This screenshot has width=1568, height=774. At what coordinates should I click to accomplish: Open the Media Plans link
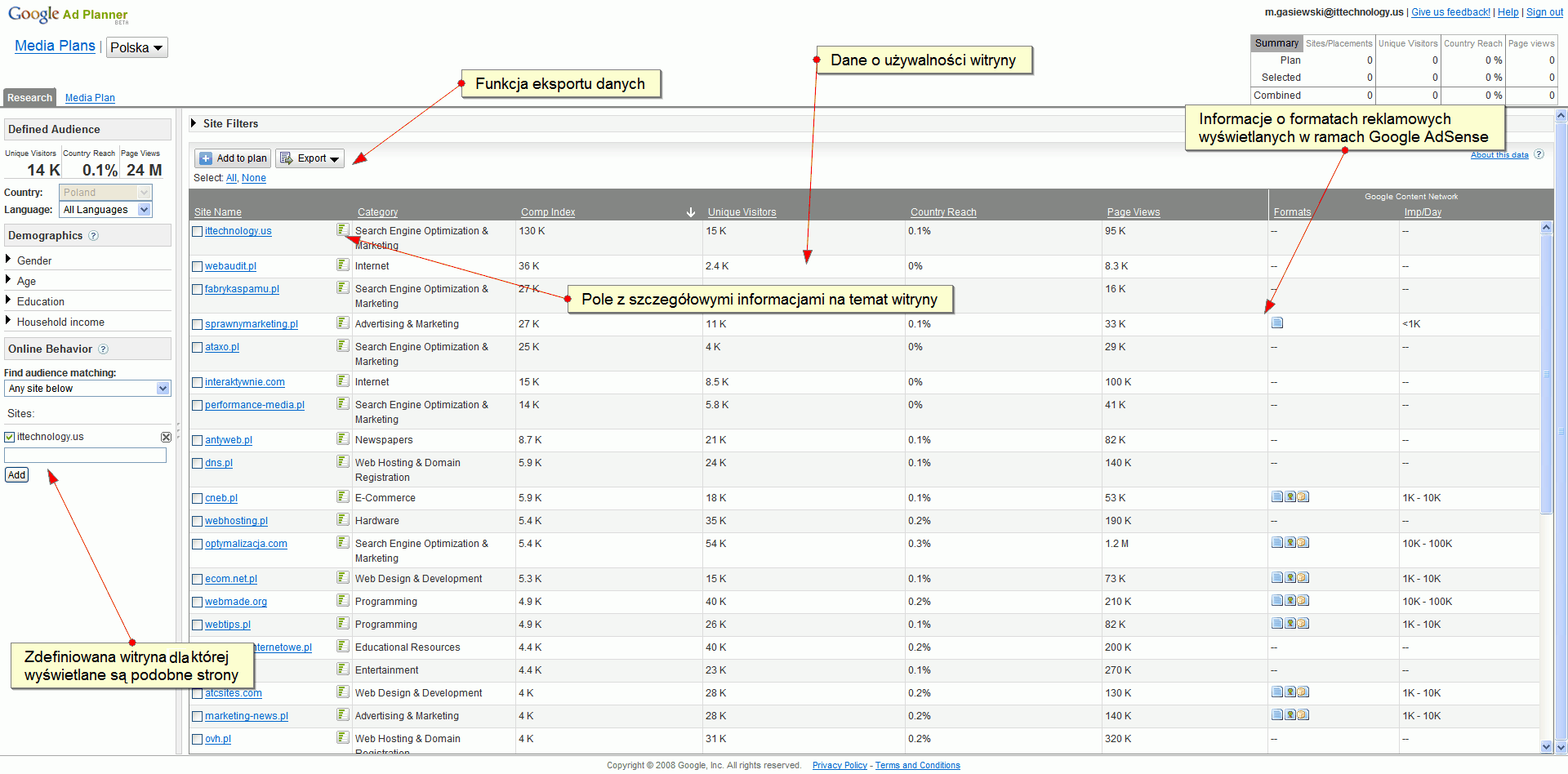(x=55, y=46)
